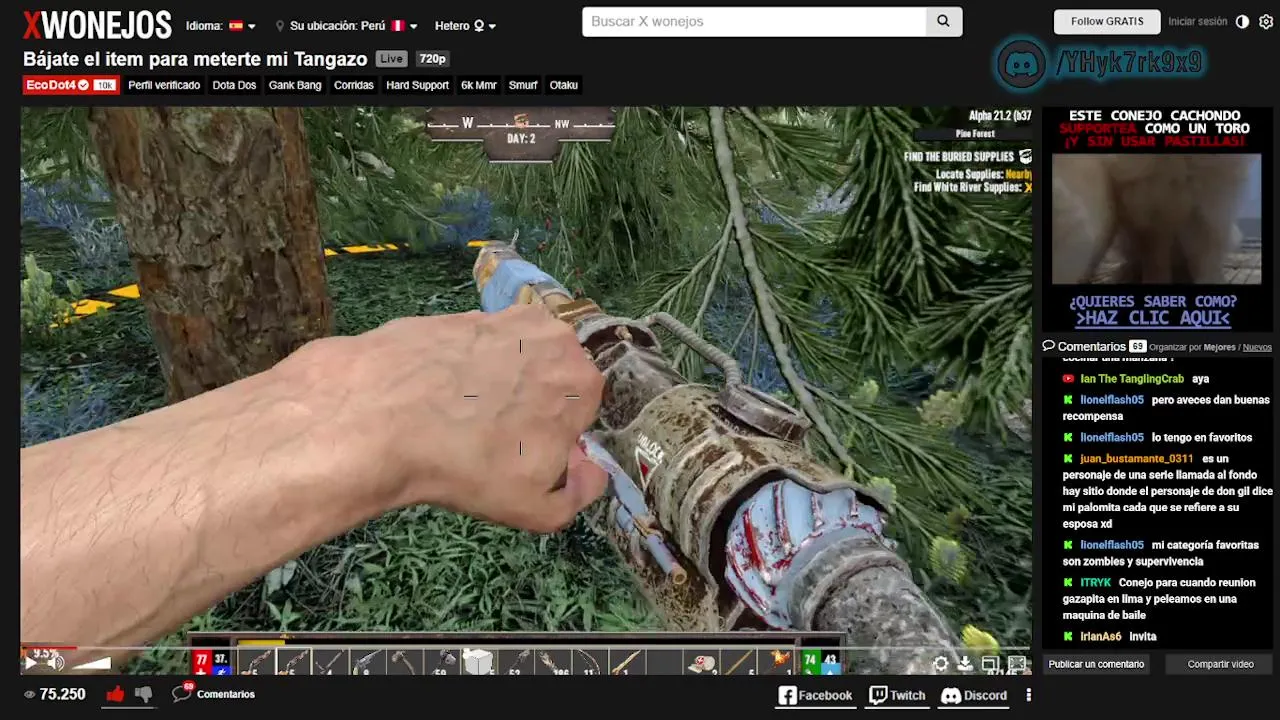Click the Buscar X wonejos search field
Viewport: 1280px width, 720px height.
(x=754, y=21)
